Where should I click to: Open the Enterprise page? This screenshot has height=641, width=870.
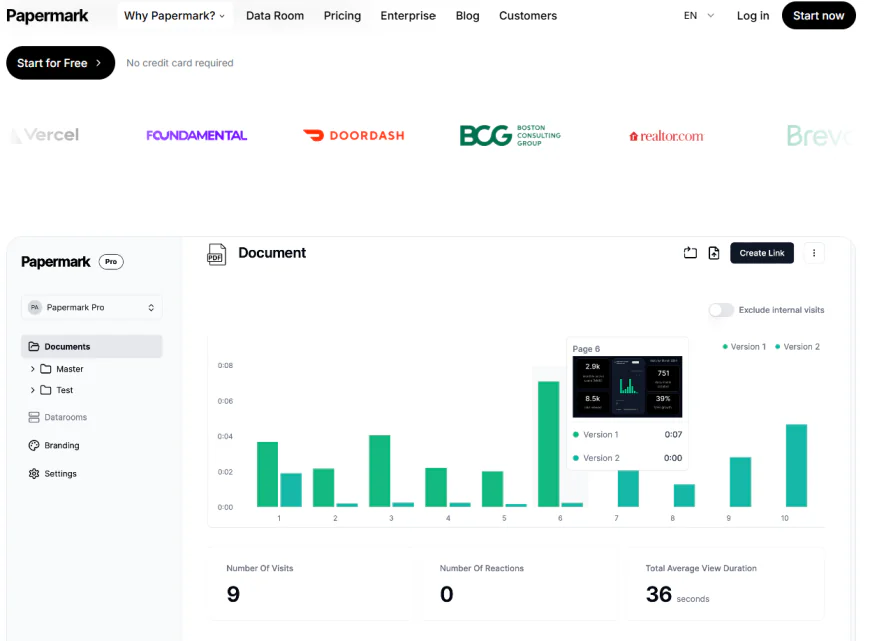pos(408,16)
